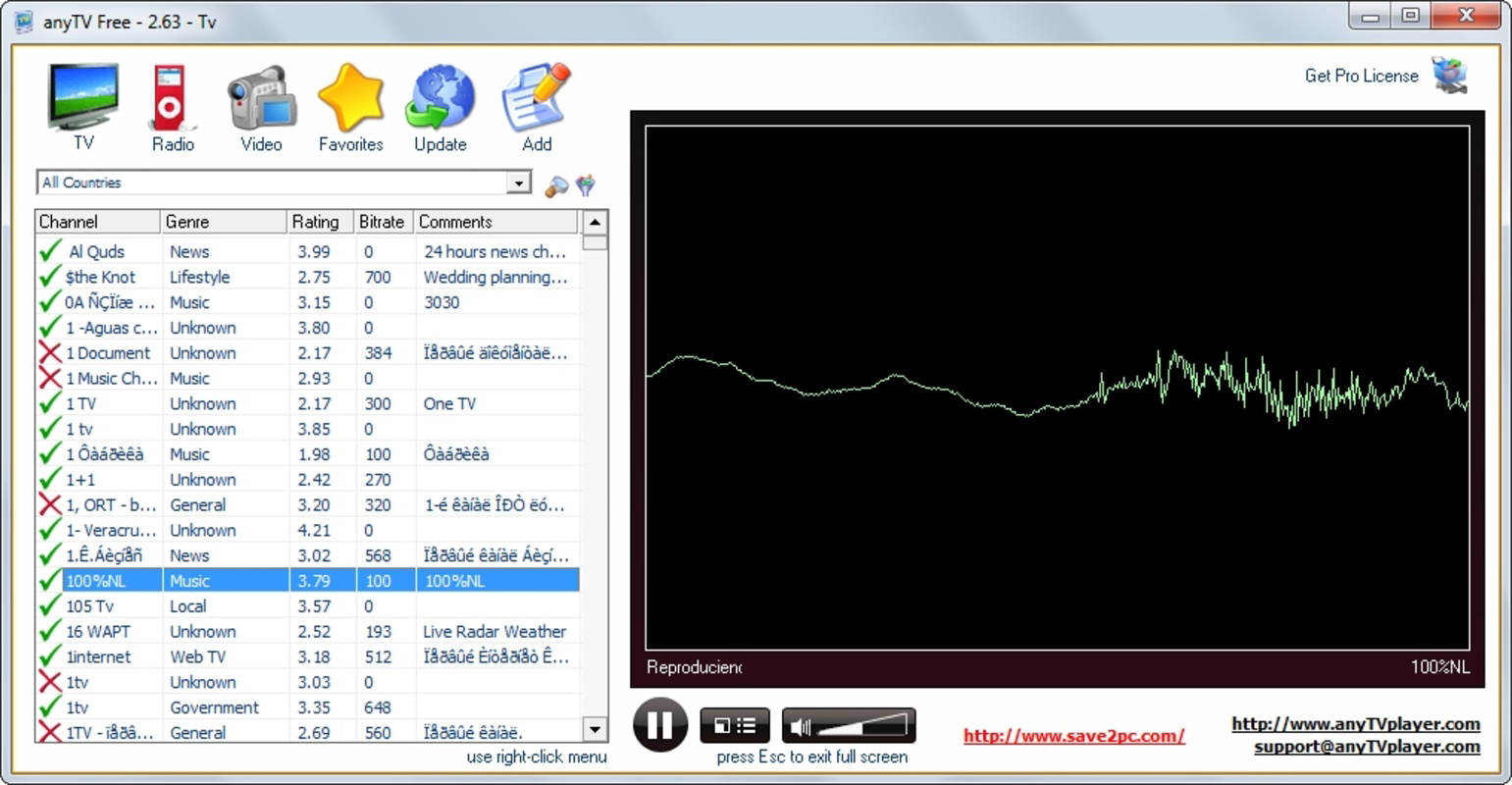Select the 1 Document channel name
This screenshot has width=1512, height=785.
coord(108,353)
